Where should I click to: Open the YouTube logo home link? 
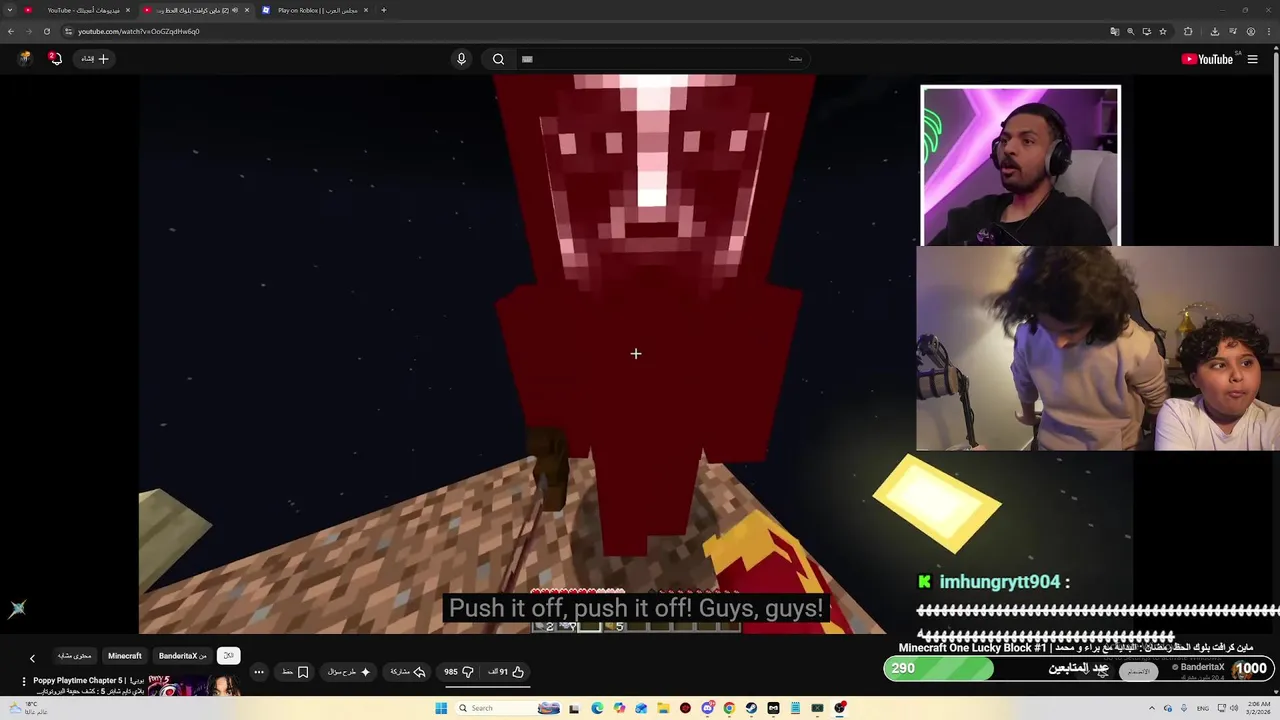point(1207,59)
